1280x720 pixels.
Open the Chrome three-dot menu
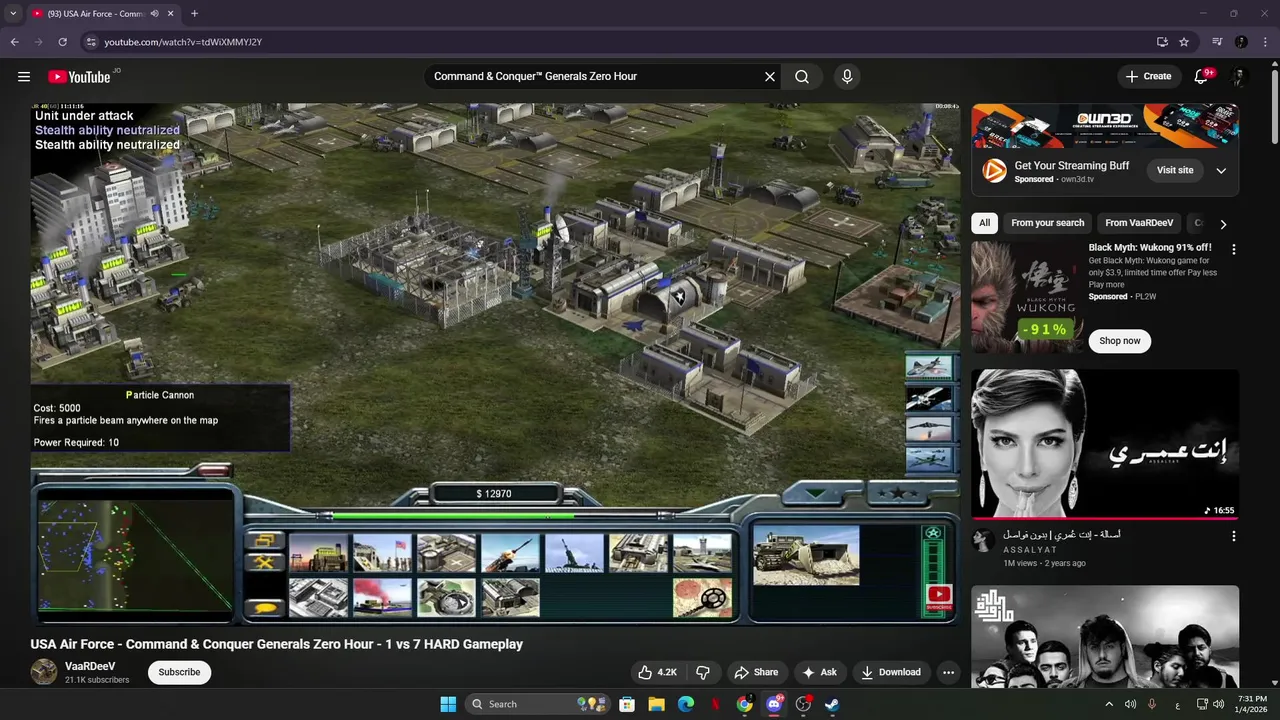(1266, 42)
